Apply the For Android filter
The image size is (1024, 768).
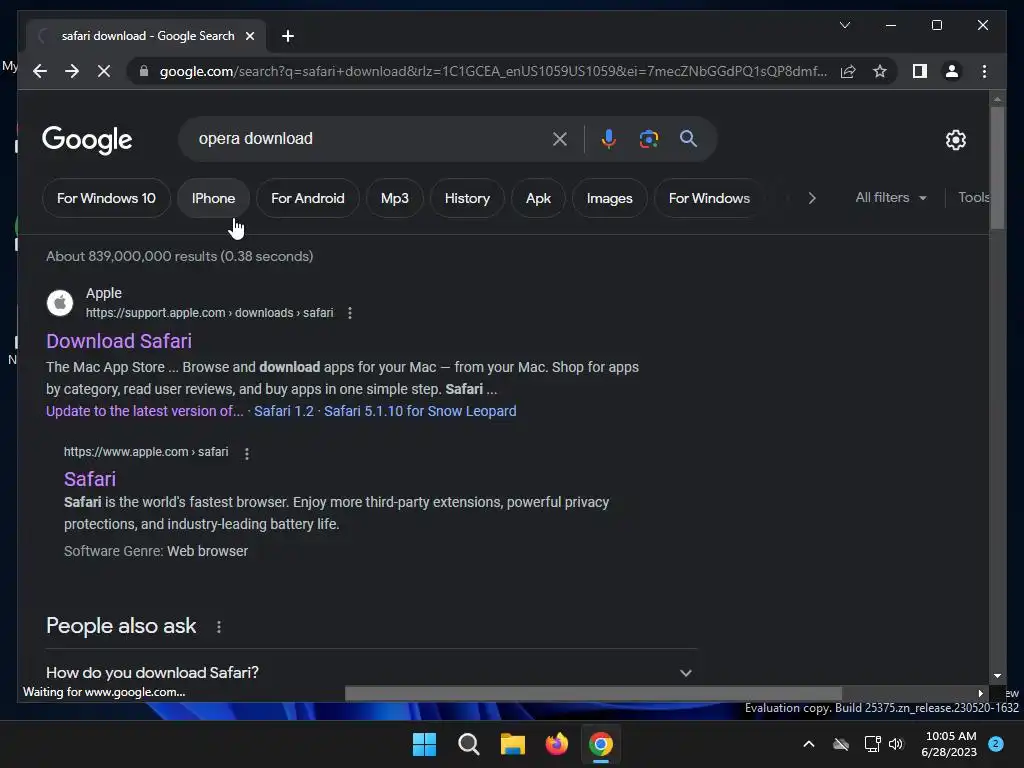click(308, 198)
